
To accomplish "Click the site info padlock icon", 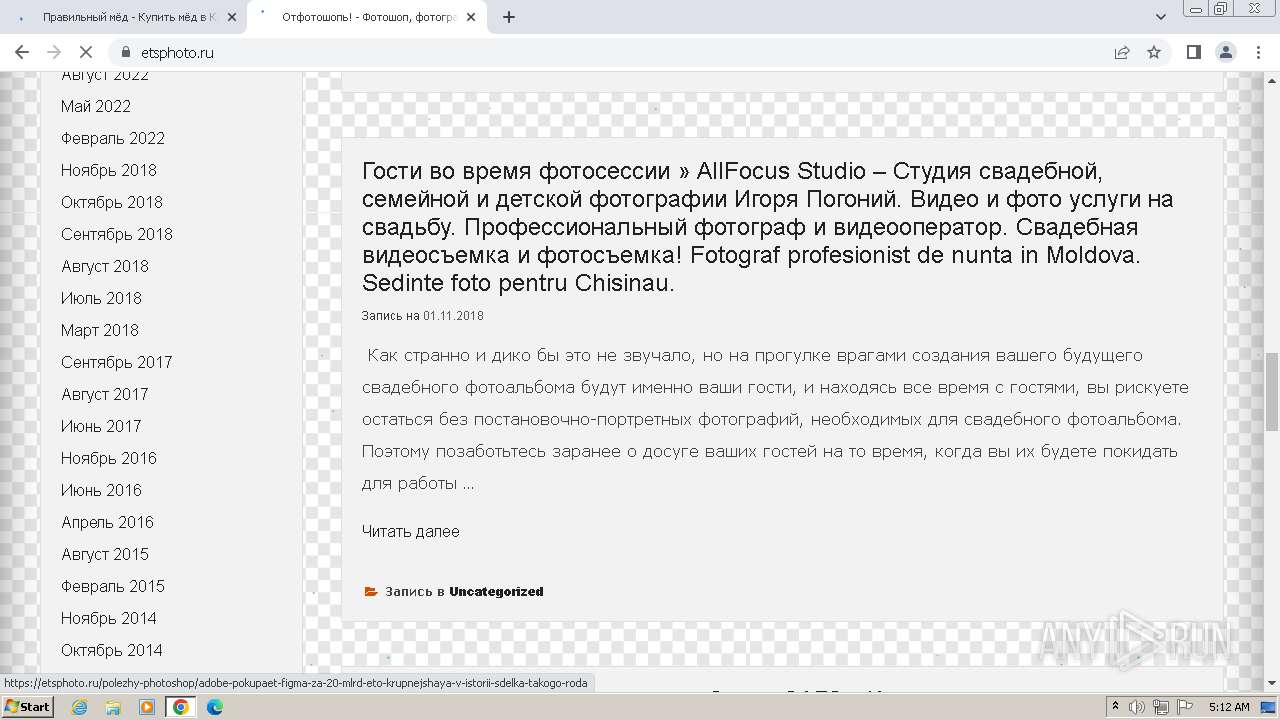I will point(125,52).
